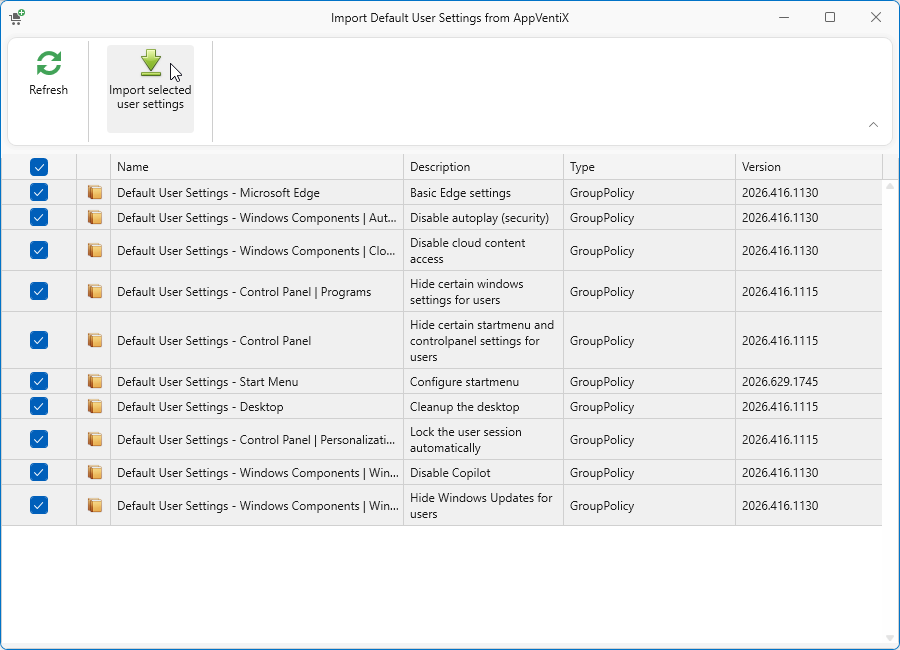This screenshot has width=900, height=650.
Task: Click package icon for Start Menu row
Action: pyautogui.click(x=95, y=381)
